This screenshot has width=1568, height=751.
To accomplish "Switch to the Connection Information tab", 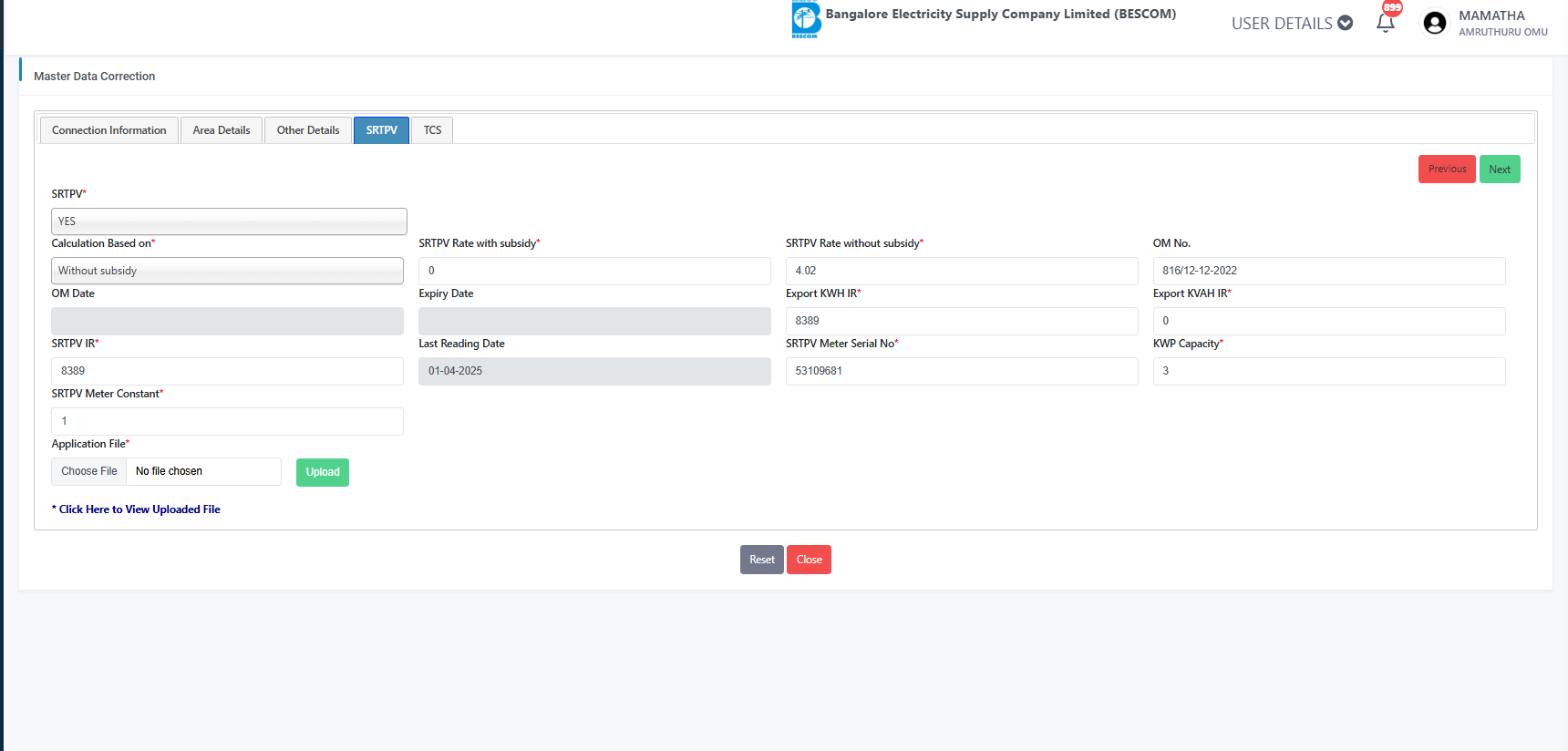I will pos(109,130).
